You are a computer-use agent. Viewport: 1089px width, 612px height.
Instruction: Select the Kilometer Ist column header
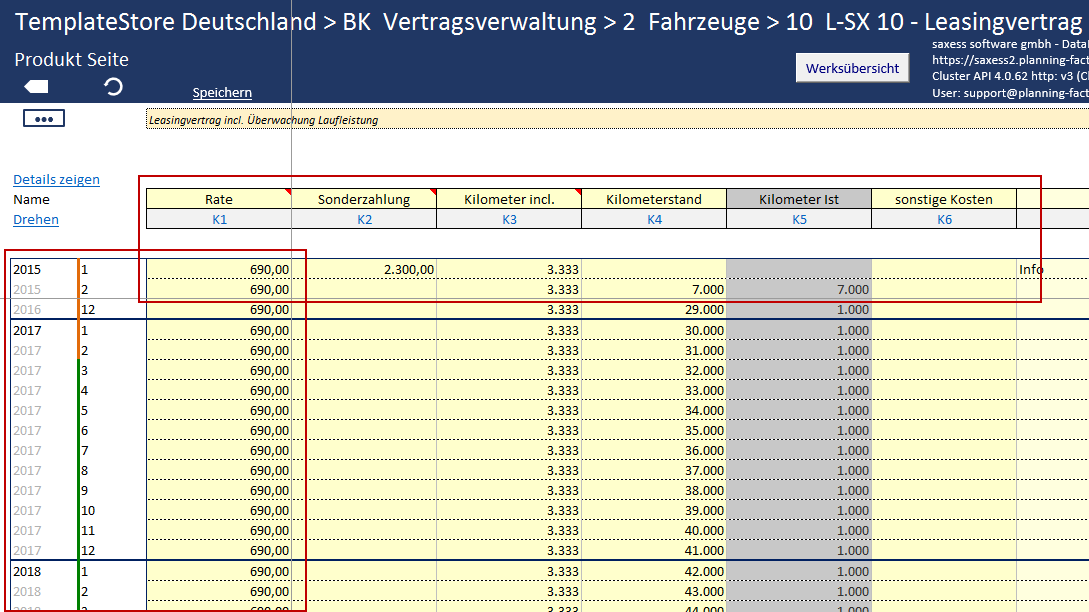pos(799,199)
